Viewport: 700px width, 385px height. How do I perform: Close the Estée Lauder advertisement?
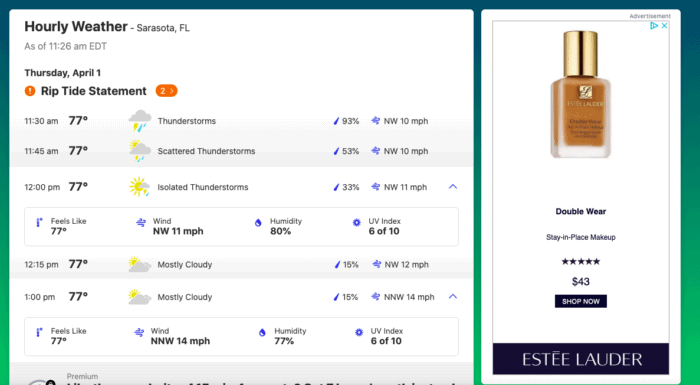click(x=664, y=25)
